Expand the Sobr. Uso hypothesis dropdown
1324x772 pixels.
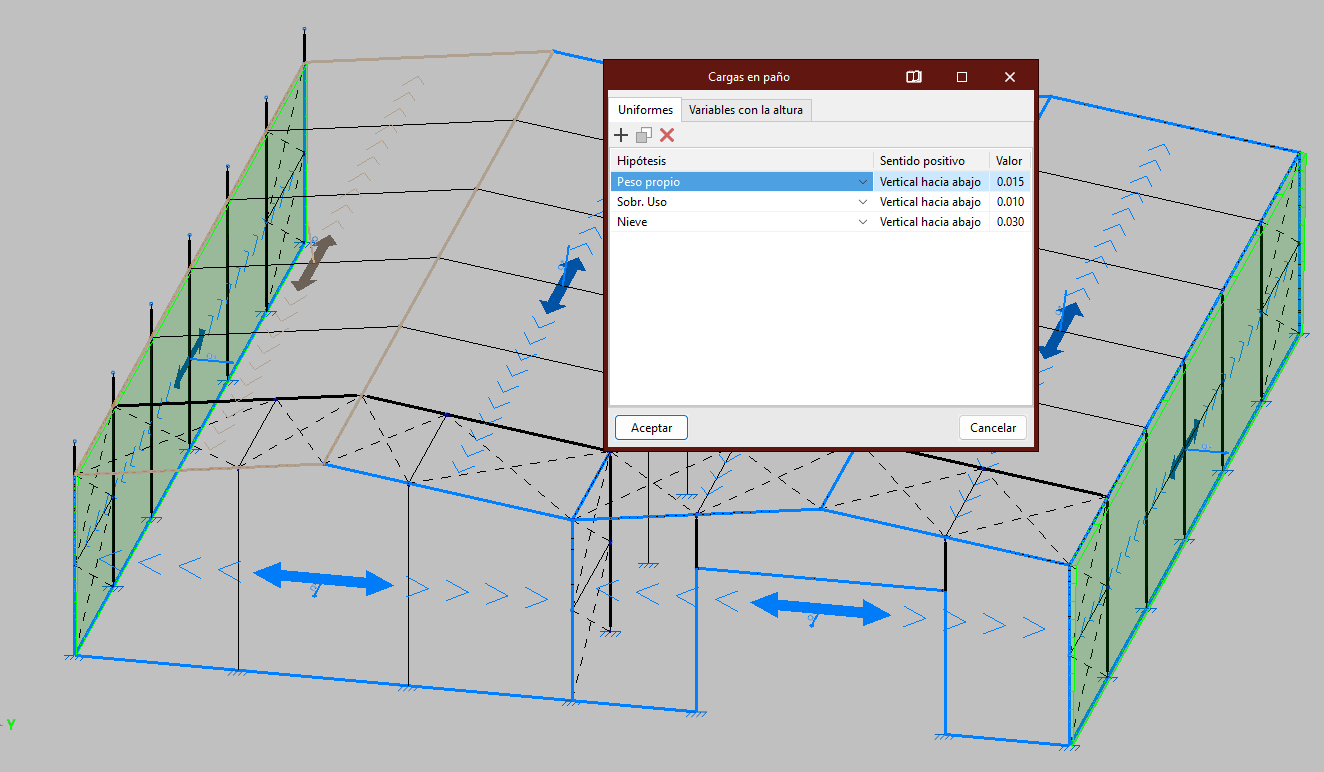(x=863, y=202)
